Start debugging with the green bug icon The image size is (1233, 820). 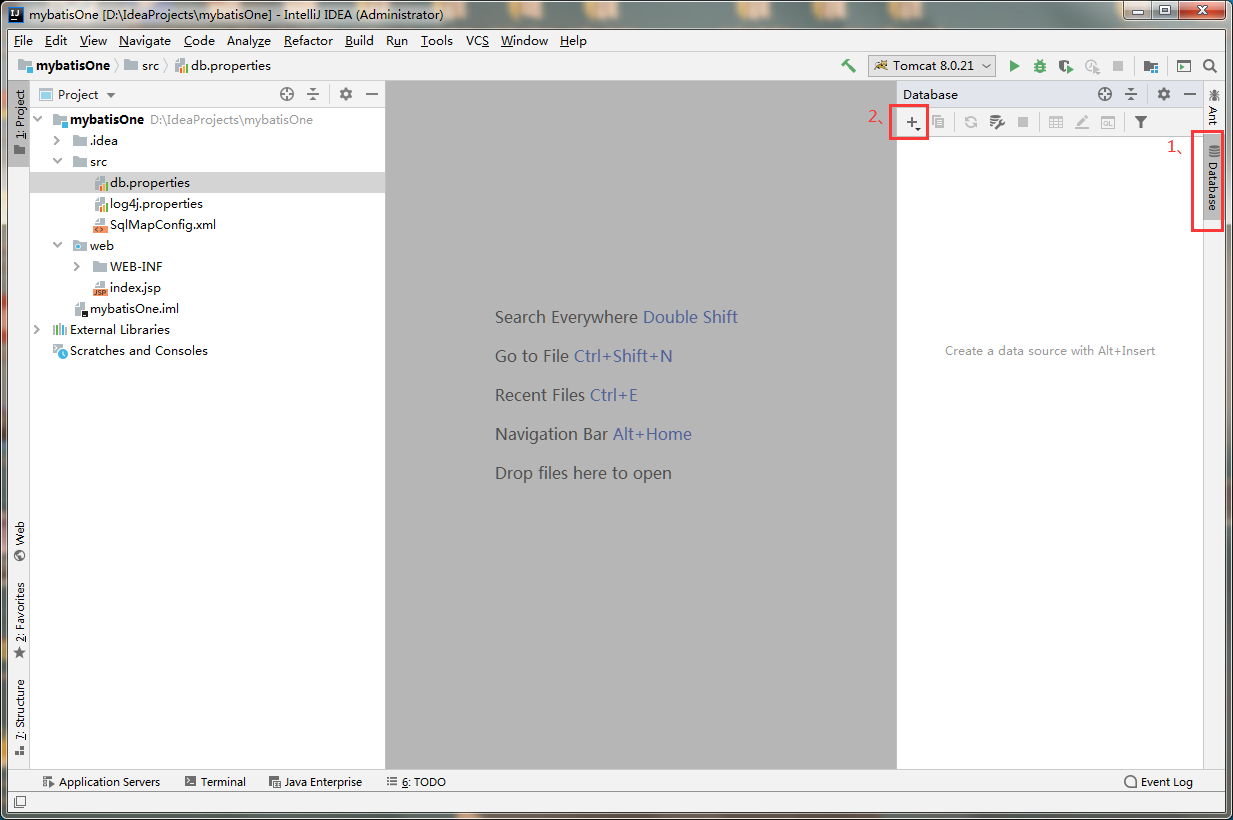coord(1040,66)
